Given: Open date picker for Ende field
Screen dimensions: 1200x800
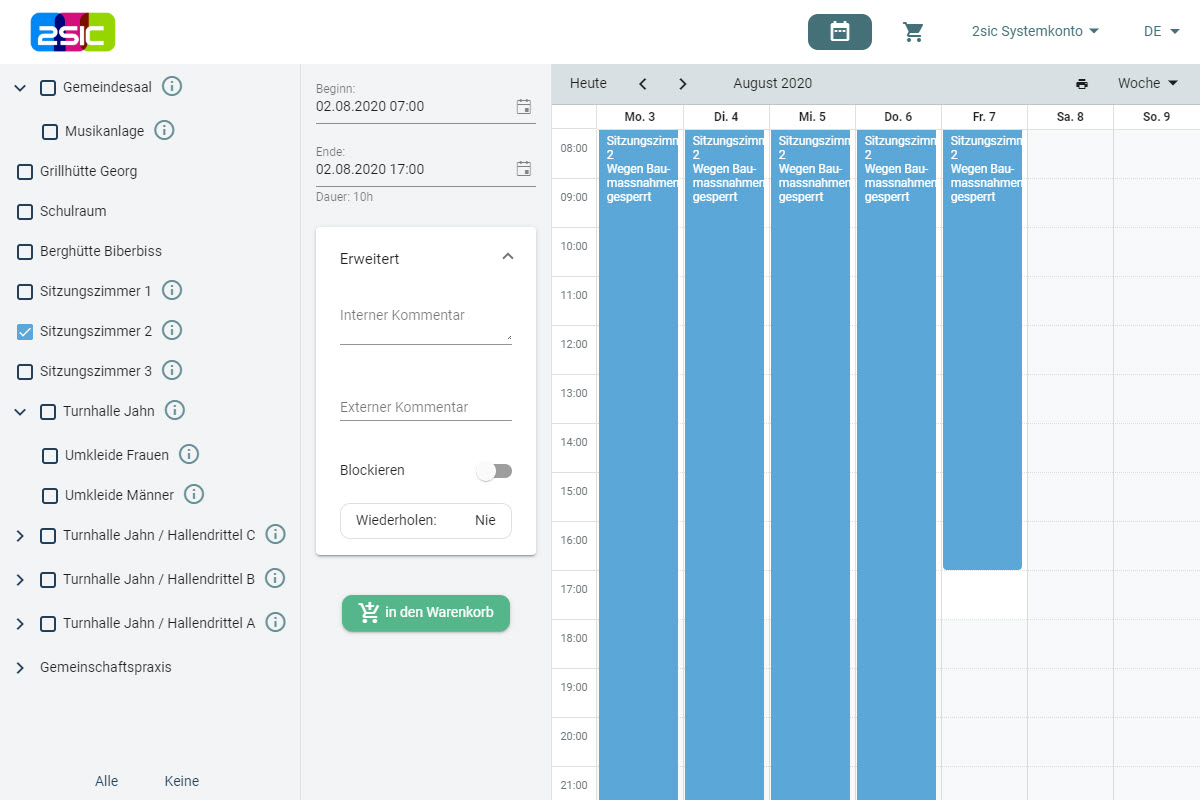Looking at the screenshot, I should (523, 169).
